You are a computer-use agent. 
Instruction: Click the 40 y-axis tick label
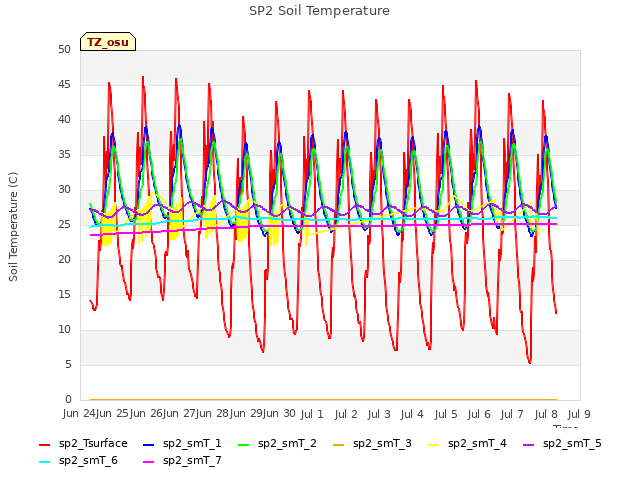(x=64, y=120)
